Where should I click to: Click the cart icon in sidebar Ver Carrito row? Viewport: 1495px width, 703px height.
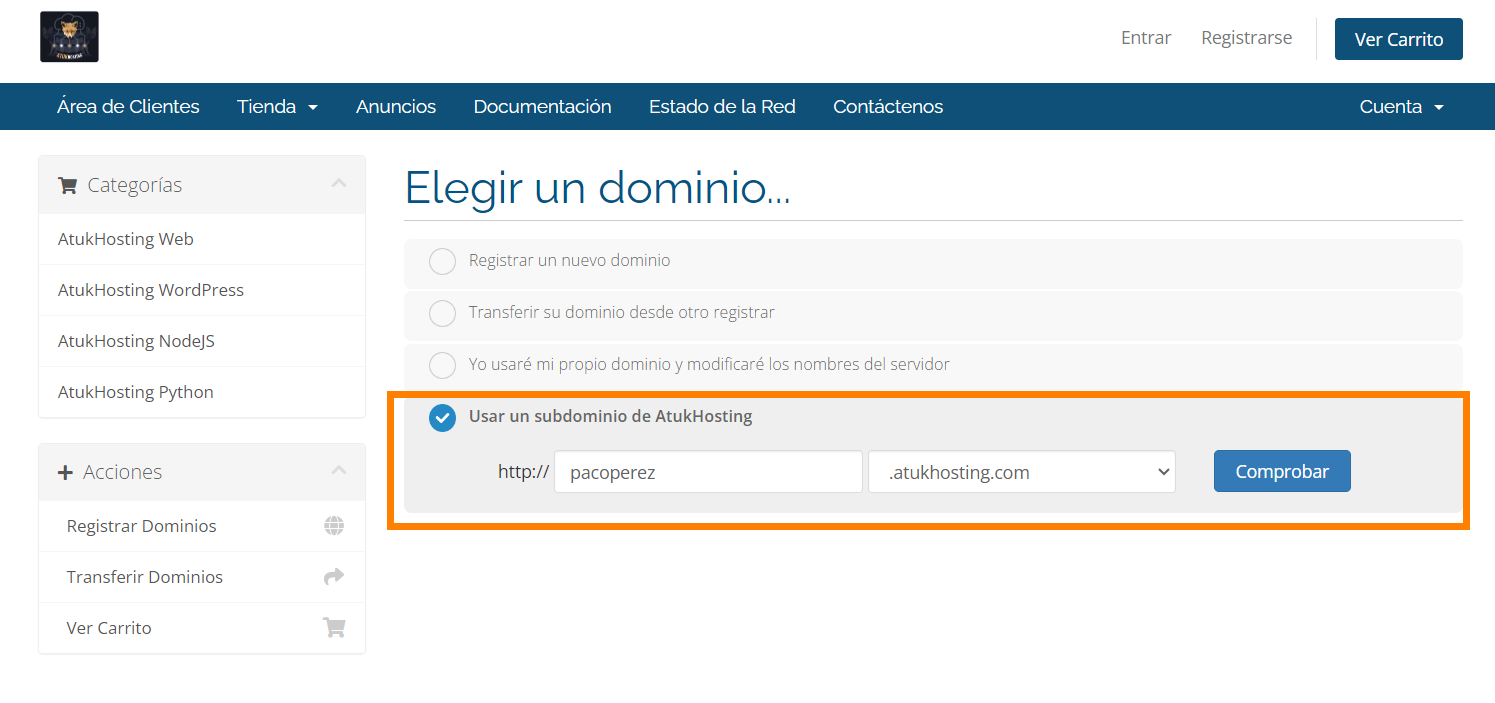(334, 628)
